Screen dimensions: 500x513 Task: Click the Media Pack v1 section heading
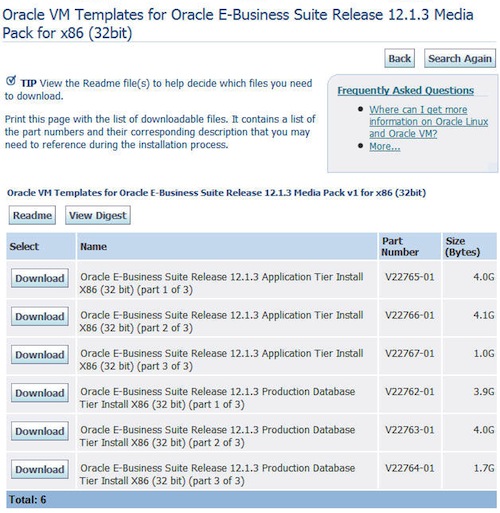[x=216, y=193]
